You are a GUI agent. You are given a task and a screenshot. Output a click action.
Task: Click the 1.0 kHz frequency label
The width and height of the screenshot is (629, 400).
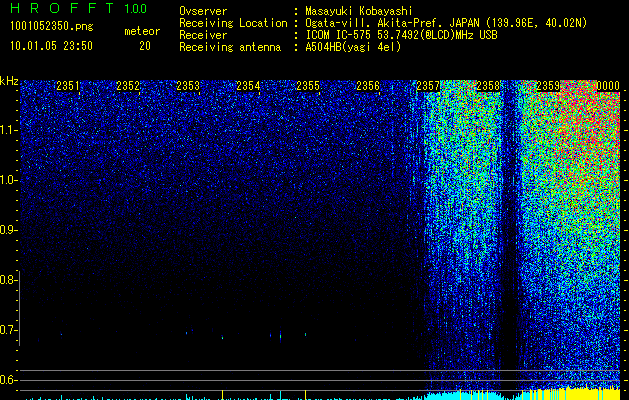click(x=7, y=180)
